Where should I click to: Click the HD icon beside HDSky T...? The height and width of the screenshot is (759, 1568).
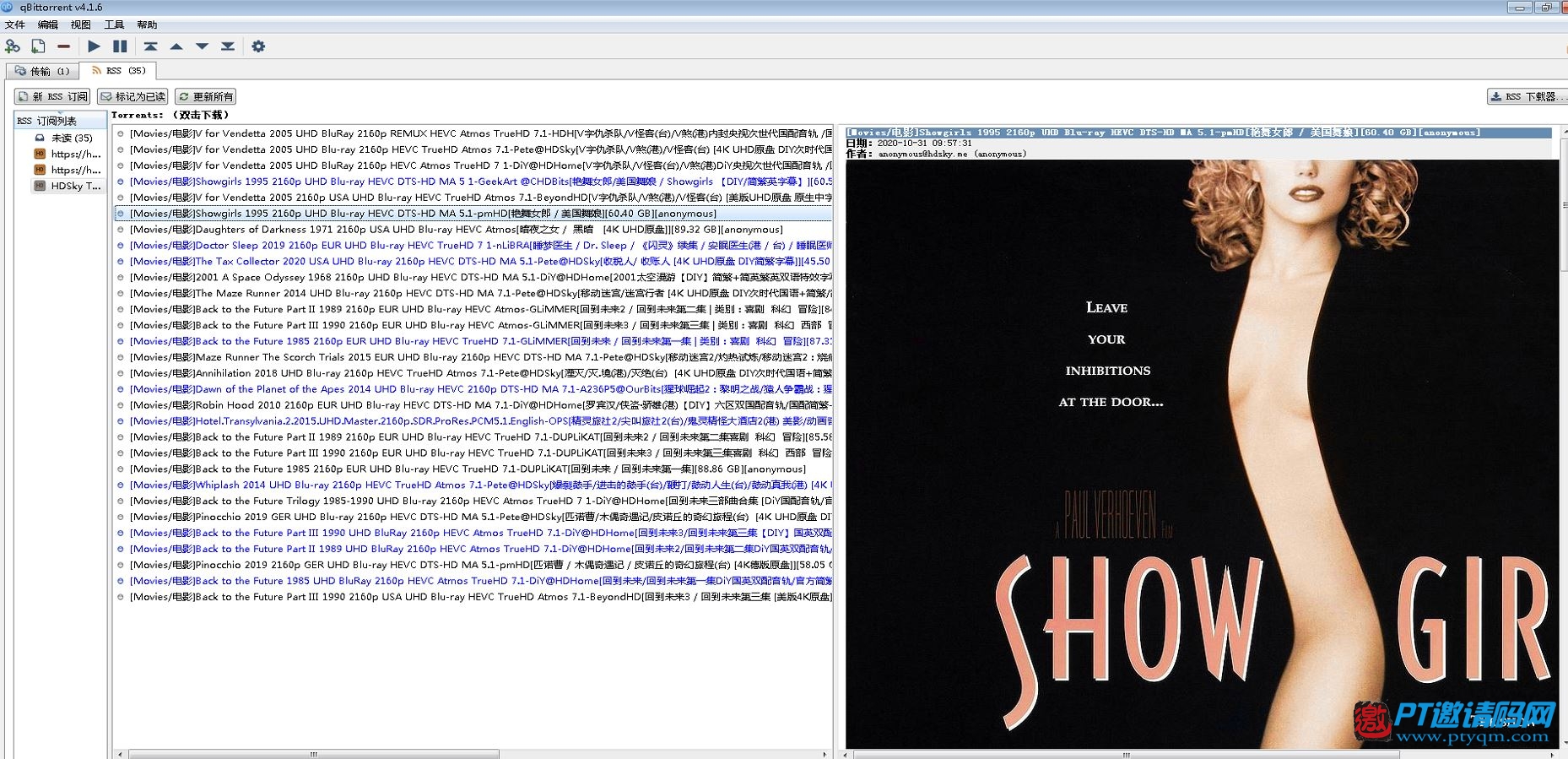click(40, 186)
